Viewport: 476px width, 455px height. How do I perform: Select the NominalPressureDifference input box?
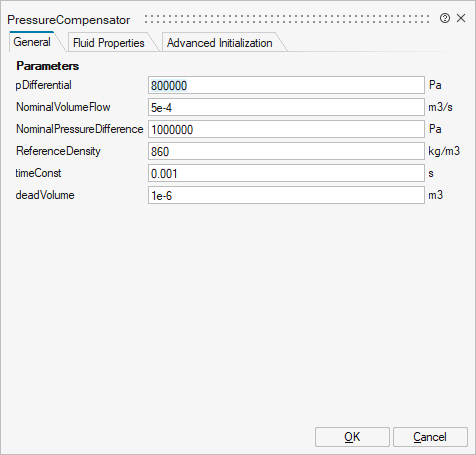286,129
